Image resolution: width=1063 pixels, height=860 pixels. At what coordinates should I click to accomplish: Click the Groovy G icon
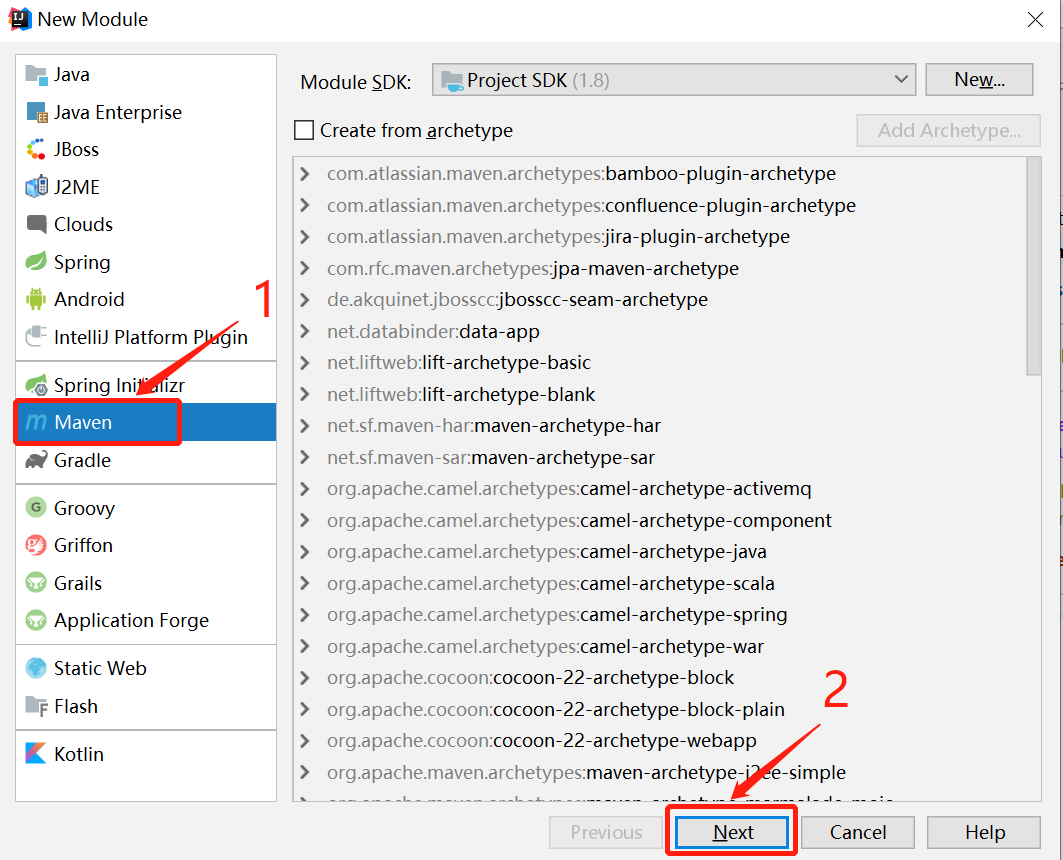click(36, 508)
